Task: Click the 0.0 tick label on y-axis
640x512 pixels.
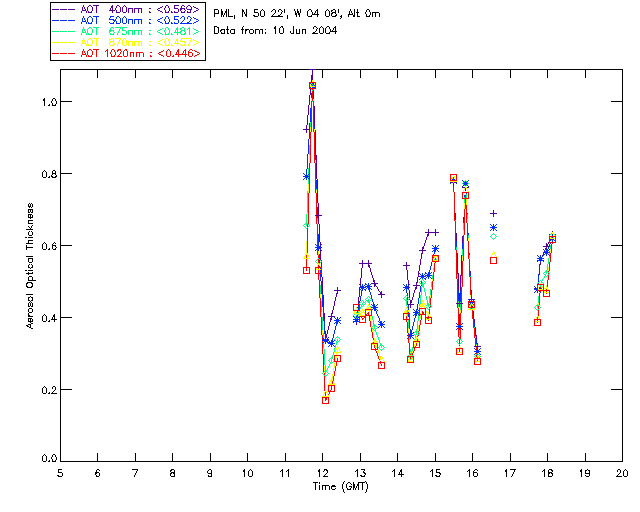Action: click(46, 461)
